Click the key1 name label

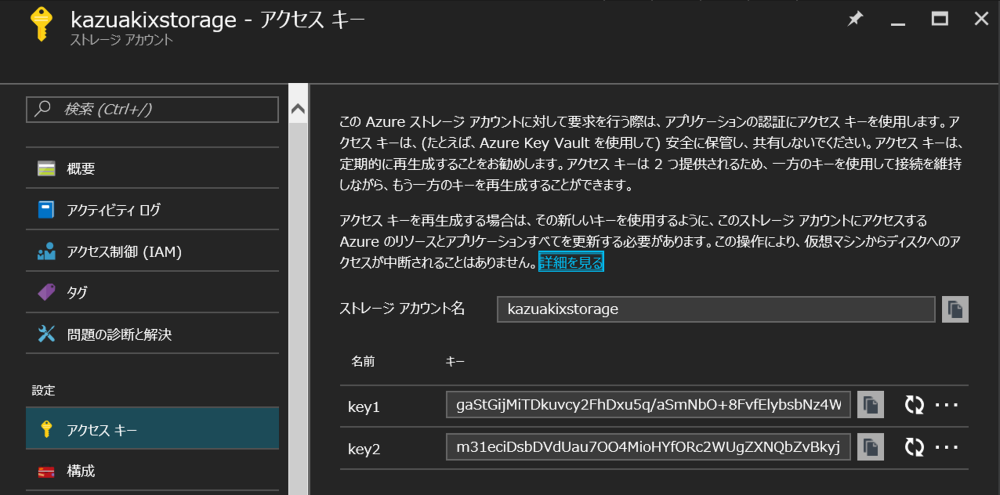(364, 406)
